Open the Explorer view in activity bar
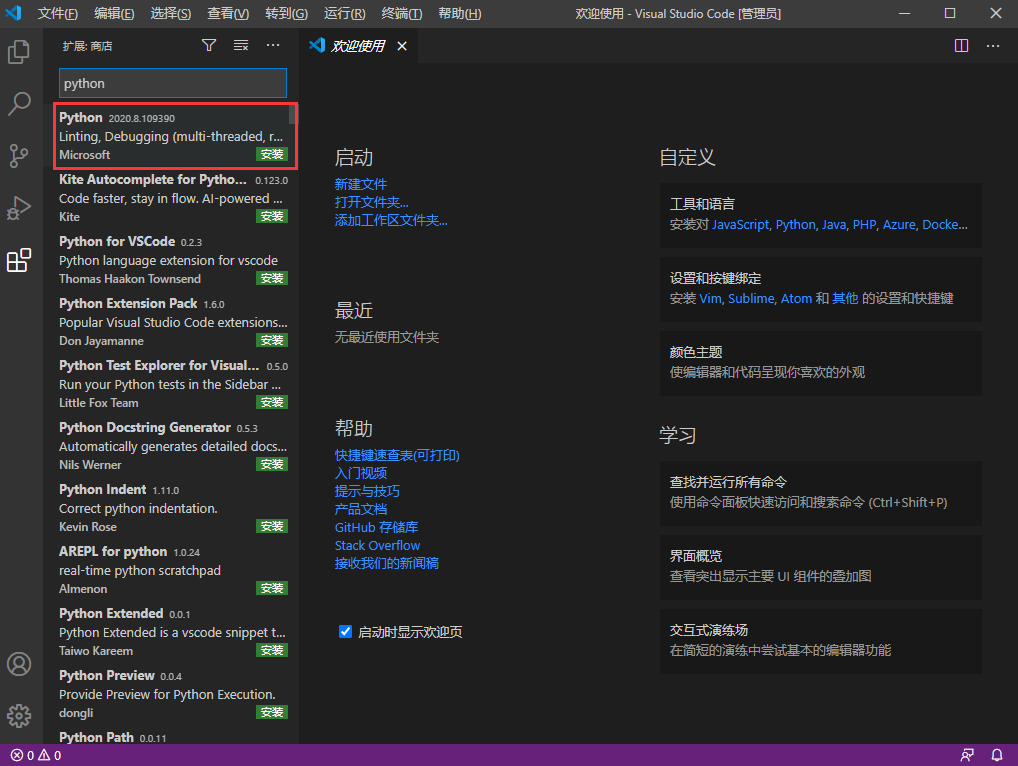Viewport: 1018px width, 766px height. coord(19,52)
